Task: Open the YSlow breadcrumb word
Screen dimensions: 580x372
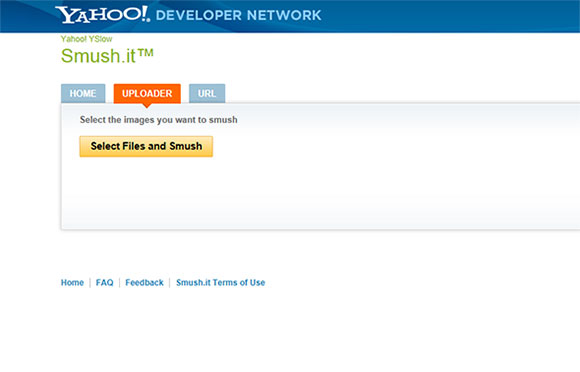Action: [x=100, y=39]
